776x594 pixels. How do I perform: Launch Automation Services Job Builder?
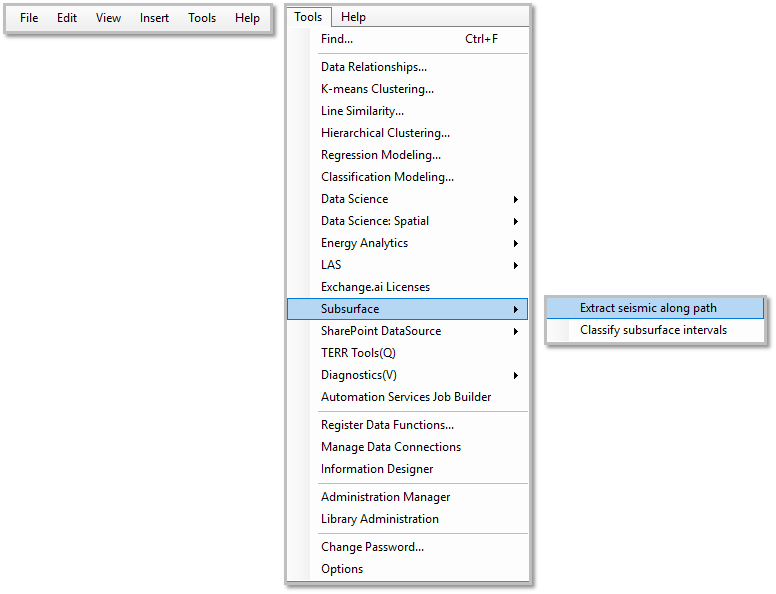coord(408,397)
